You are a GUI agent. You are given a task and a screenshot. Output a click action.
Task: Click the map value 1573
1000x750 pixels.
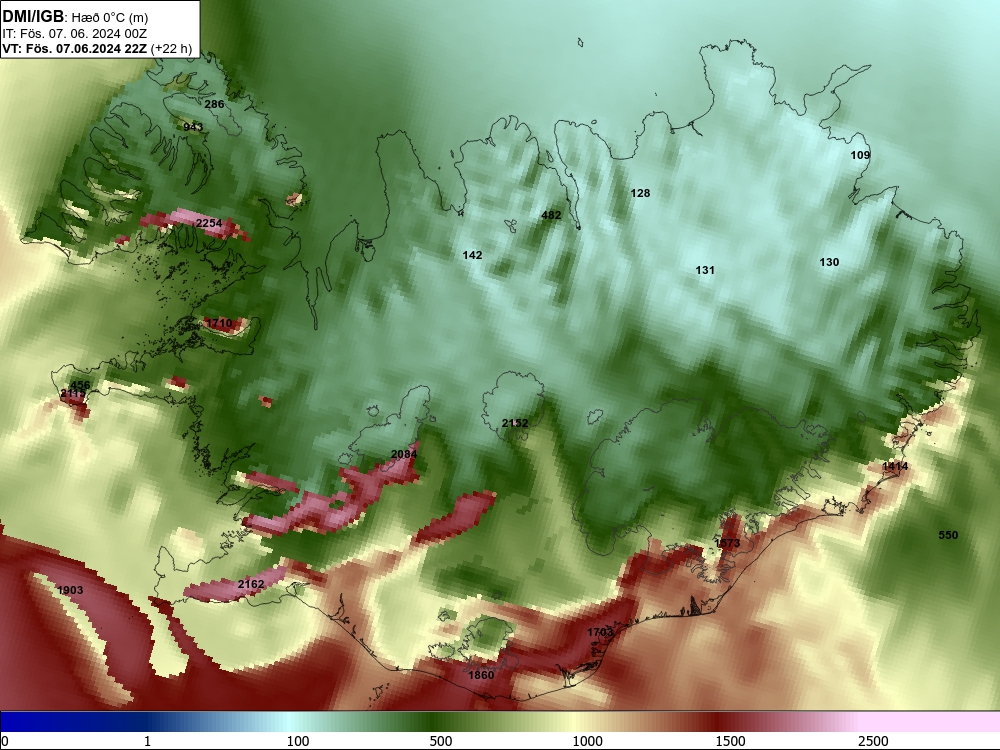pyautogui.click(x=727, y=543)
